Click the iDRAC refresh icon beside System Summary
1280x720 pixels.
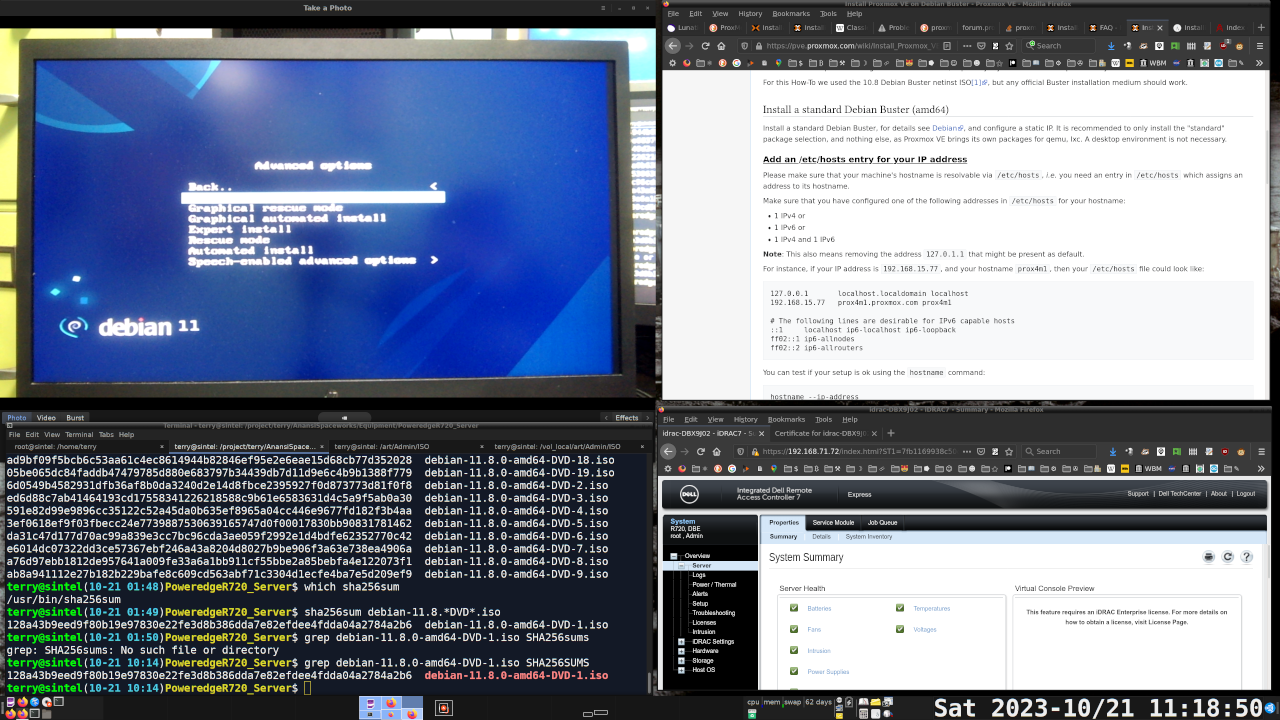pos(1228,557)
